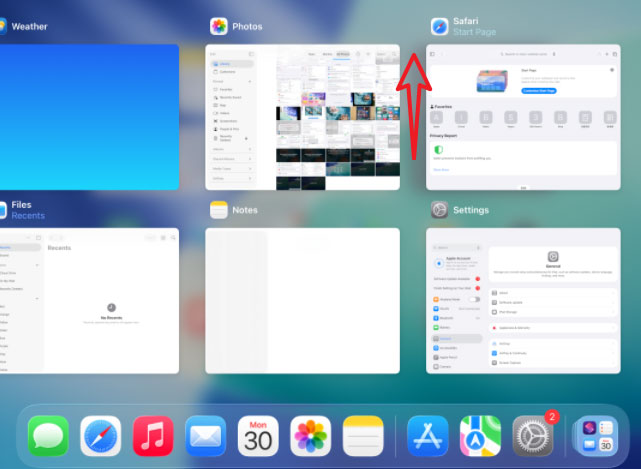Open the Notes app in the dock

point(363,436)
